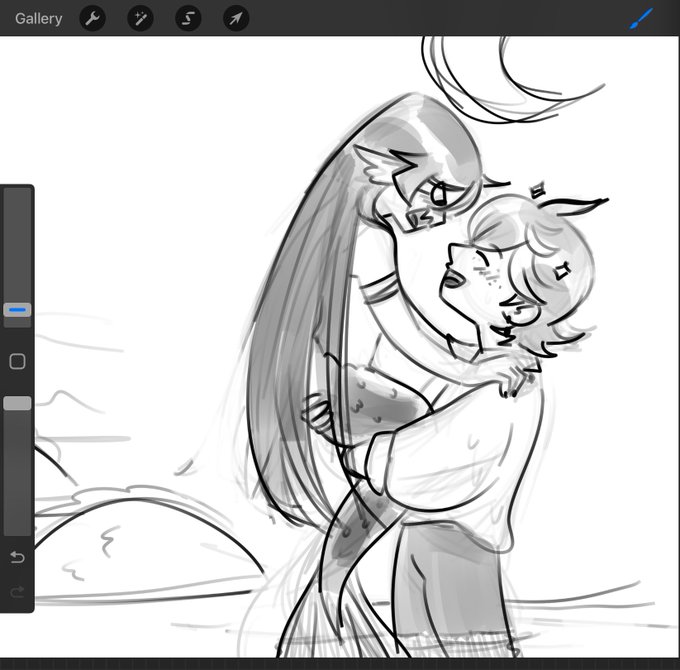Activate the Transform arrow tool
Screen dimensions: 680x670
[236, 19]
